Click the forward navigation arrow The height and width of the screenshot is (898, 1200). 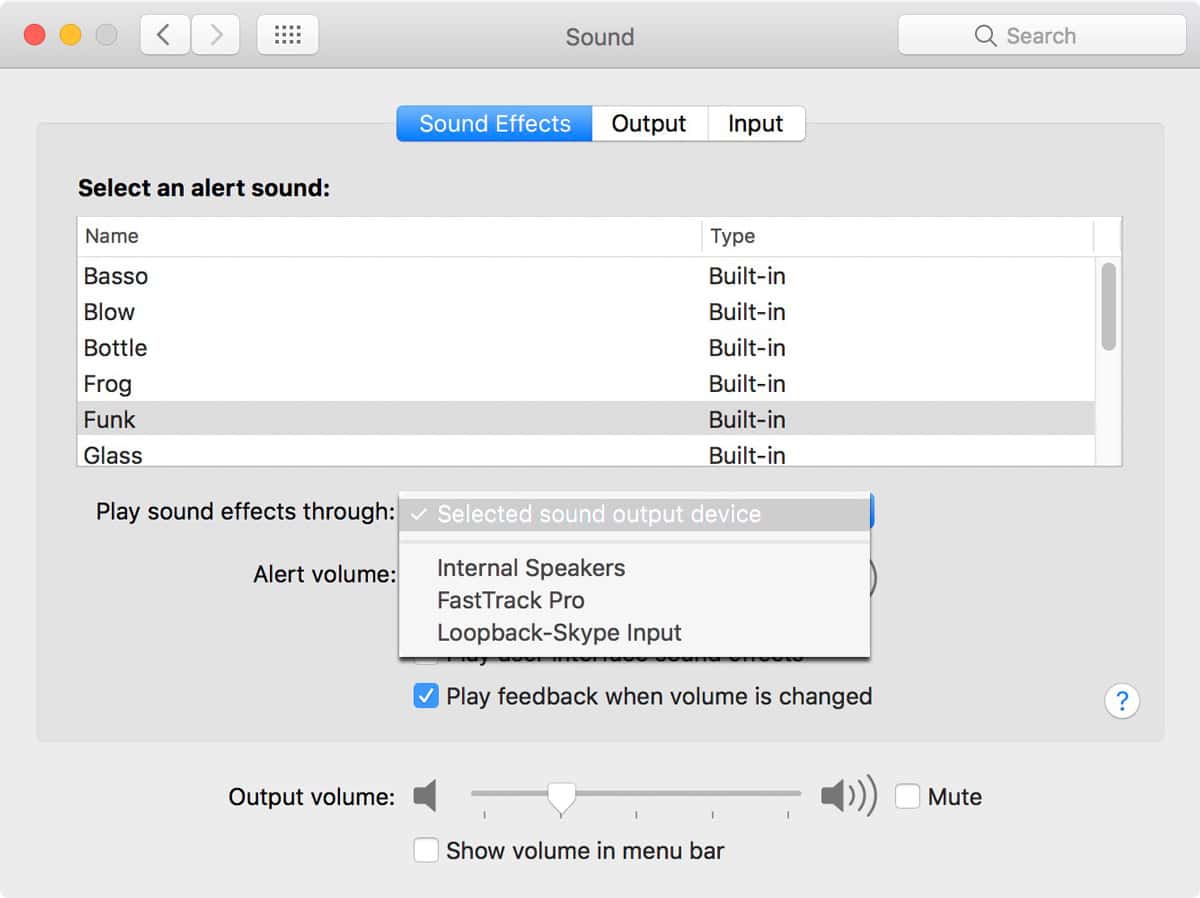pos(213,34)
